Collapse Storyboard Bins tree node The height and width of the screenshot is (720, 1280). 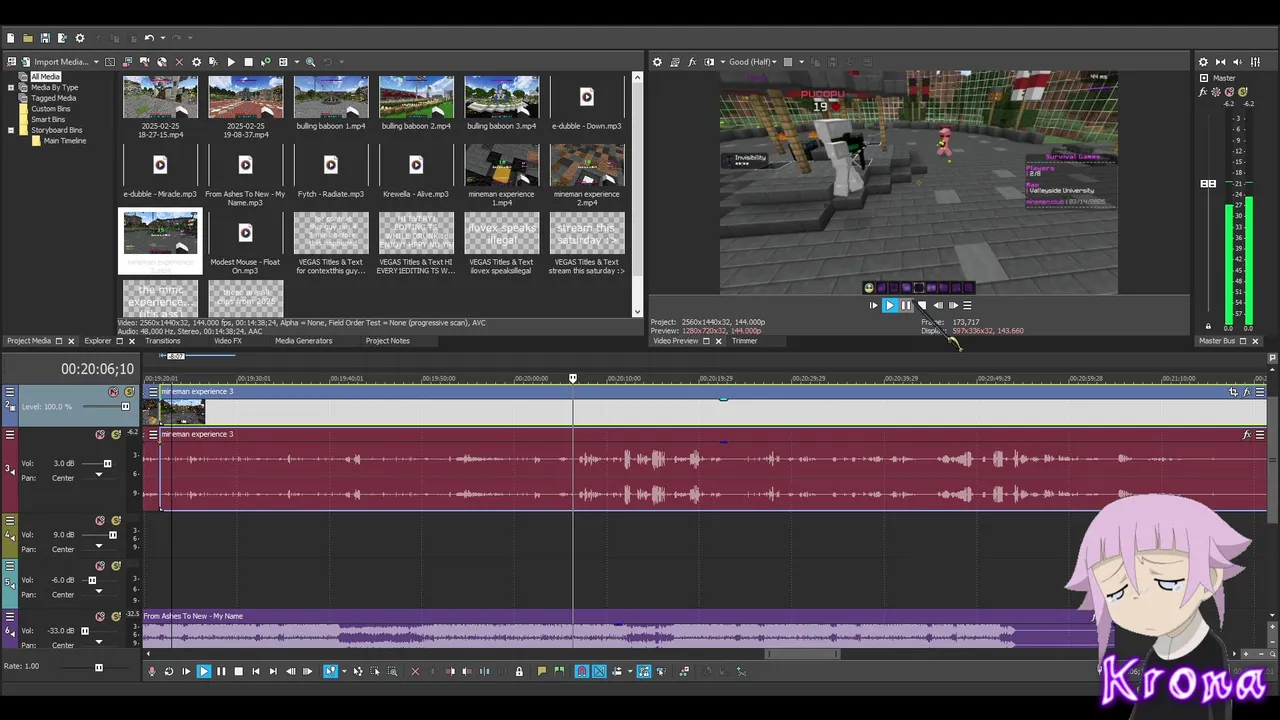tap(11, 130)
